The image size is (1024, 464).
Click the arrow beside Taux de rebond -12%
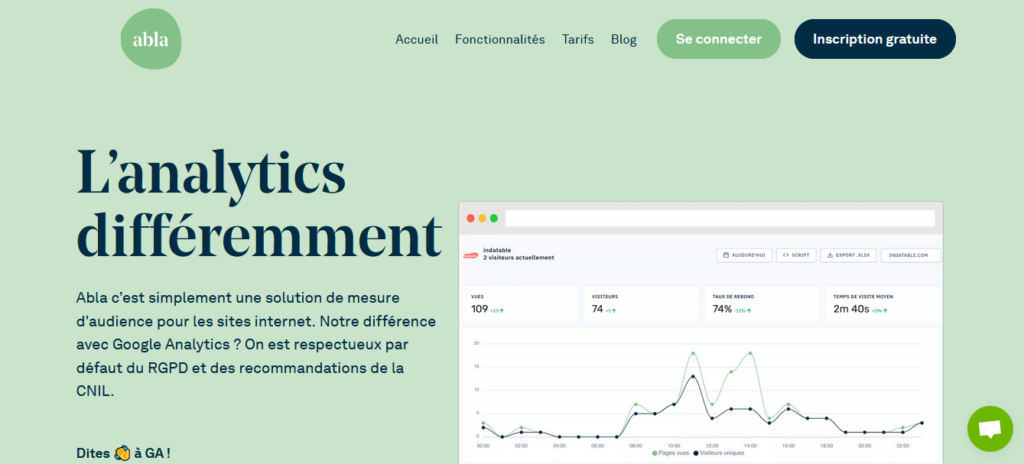pos(749,310)
